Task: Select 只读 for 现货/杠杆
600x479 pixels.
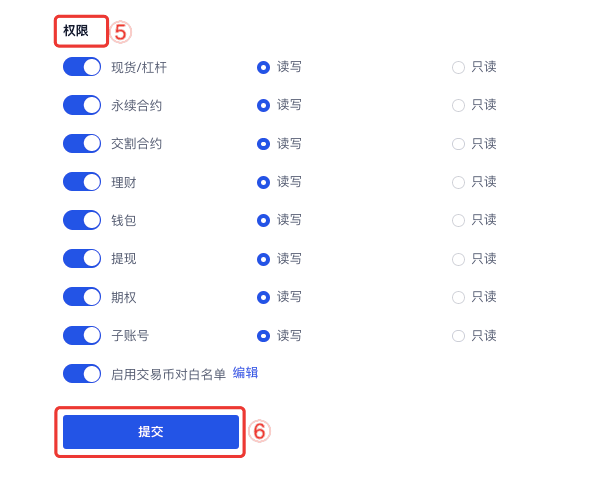Action: coord(459,67)
